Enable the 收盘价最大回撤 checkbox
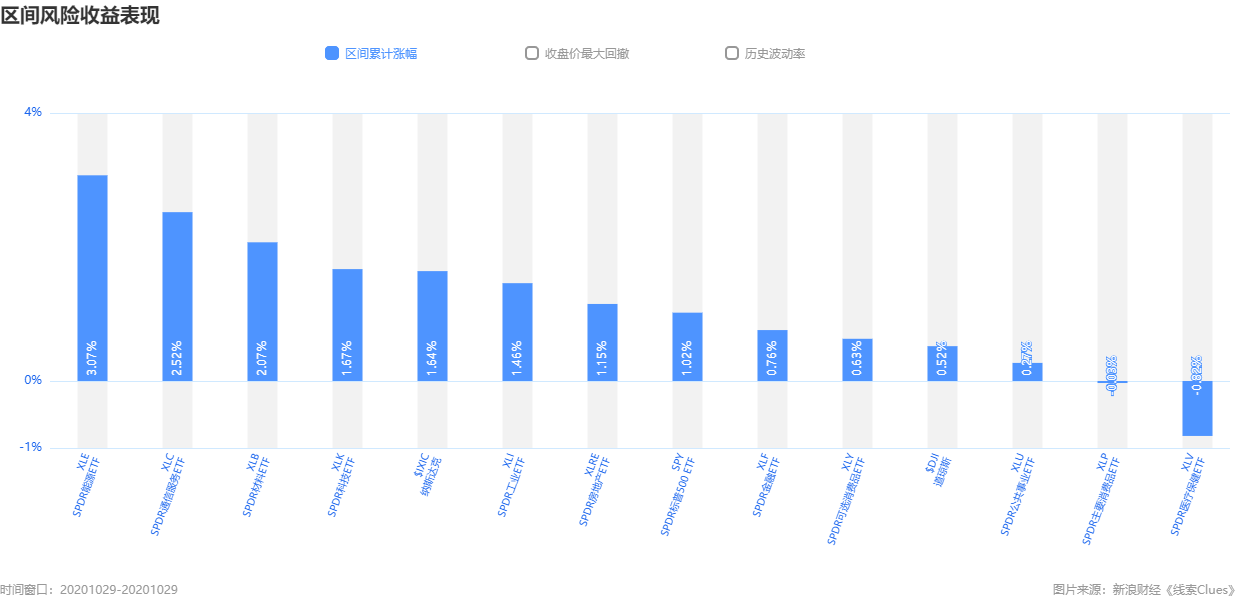 pos(532,53)
